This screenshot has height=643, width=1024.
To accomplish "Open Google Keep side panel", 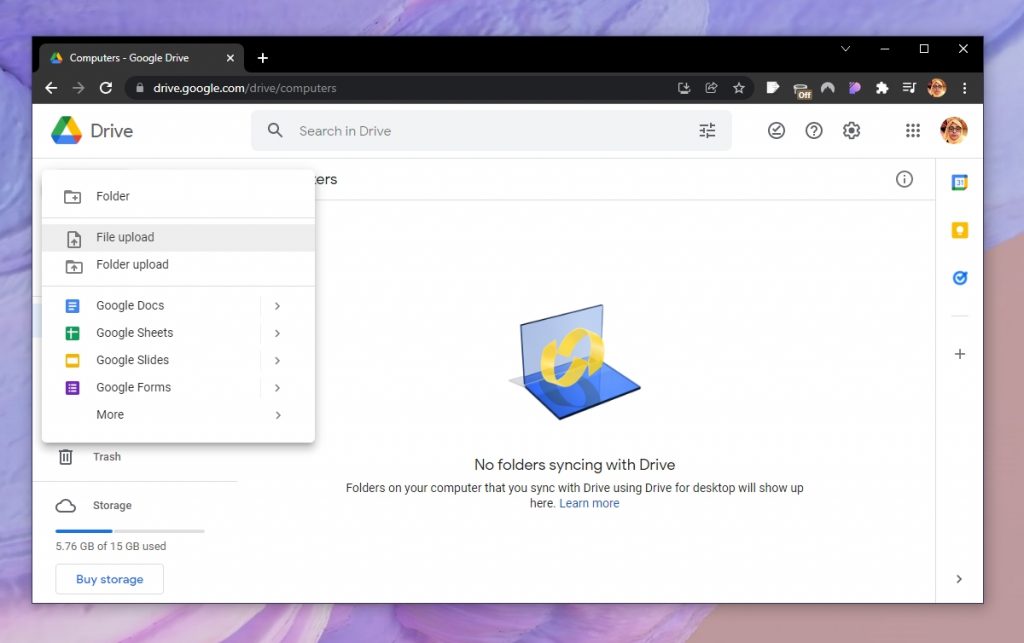I will tap(959, 230).
